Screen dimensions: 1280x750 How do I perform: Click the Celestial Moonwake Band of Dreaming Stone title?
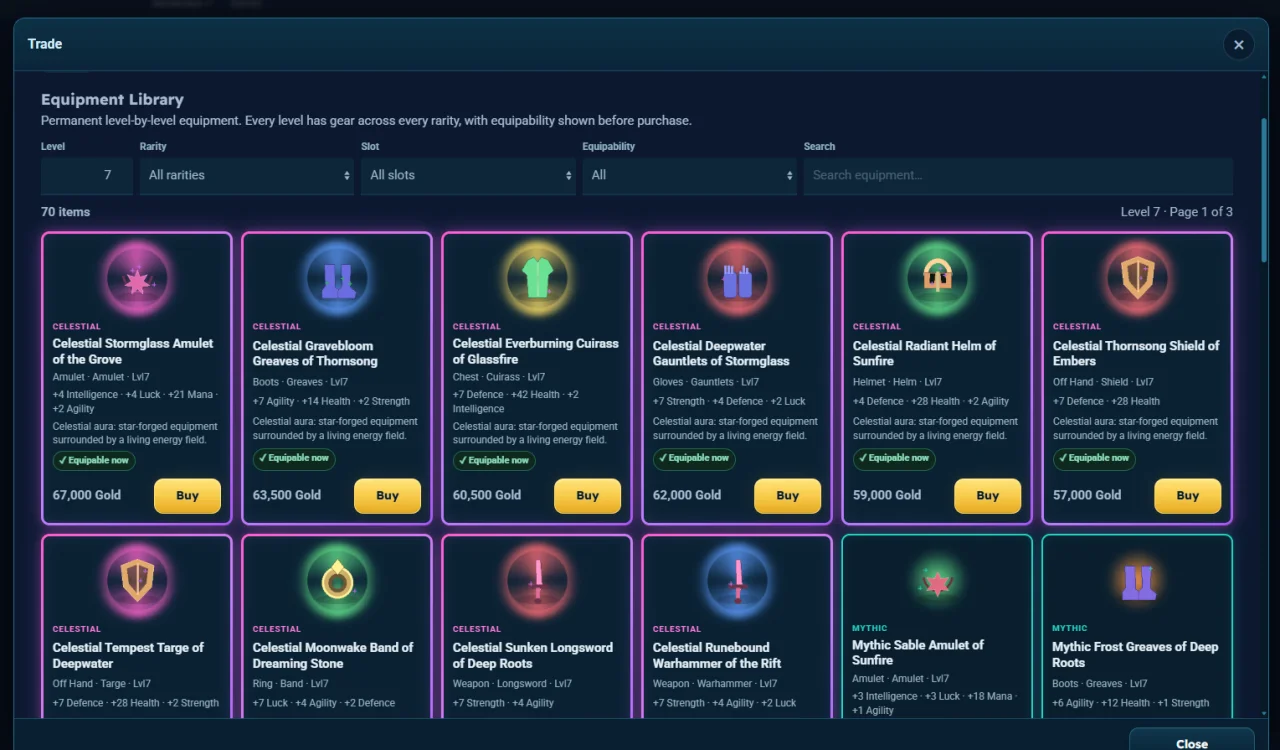[333, 655]
